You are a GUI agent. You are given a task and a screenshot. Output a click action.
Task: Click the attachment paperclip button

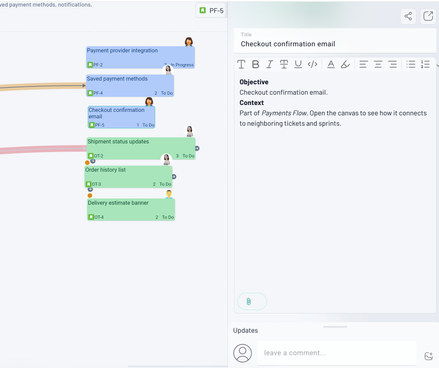(x=252, y=301)
